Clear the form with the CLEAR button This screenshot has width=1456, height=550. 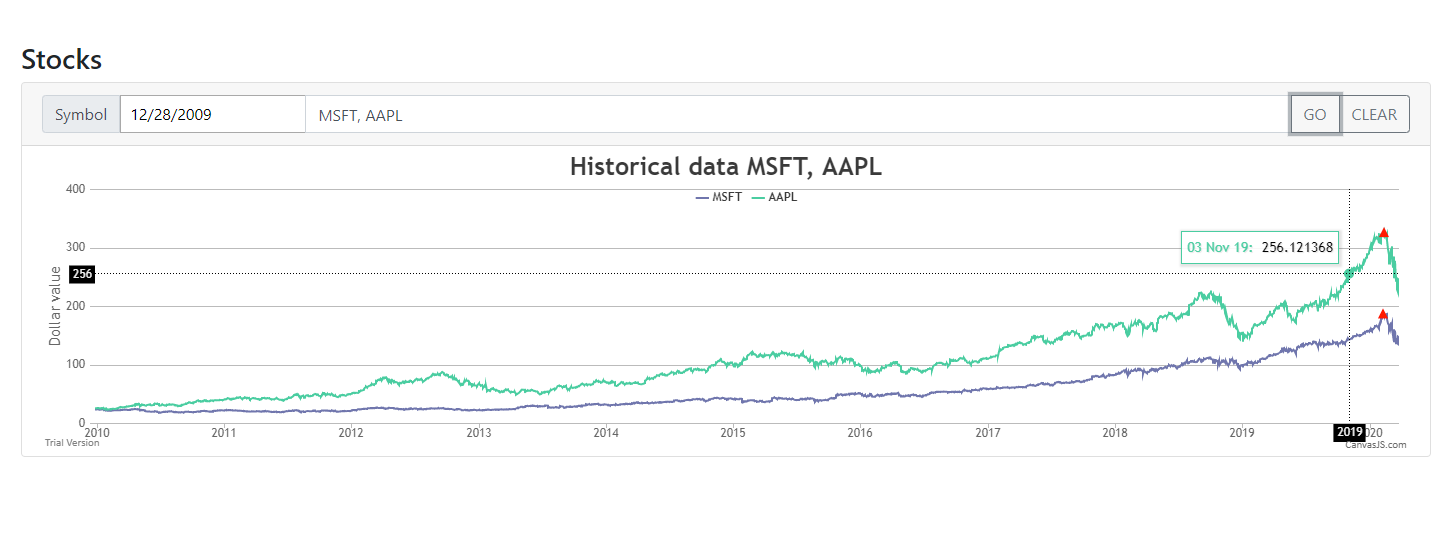[1375, 114]
